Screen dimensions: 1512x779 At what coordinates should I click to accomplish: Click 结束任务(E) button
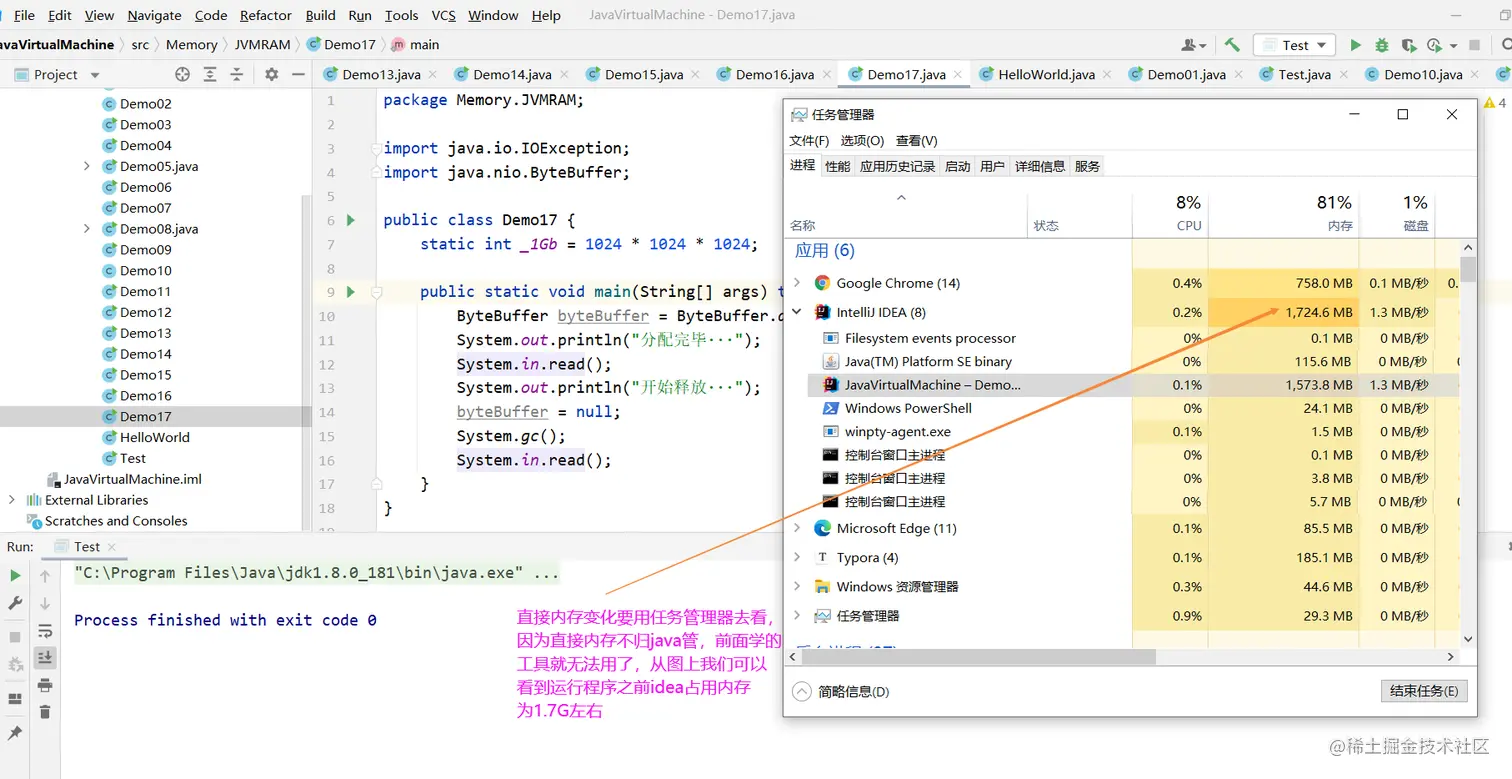[1423, 691]
